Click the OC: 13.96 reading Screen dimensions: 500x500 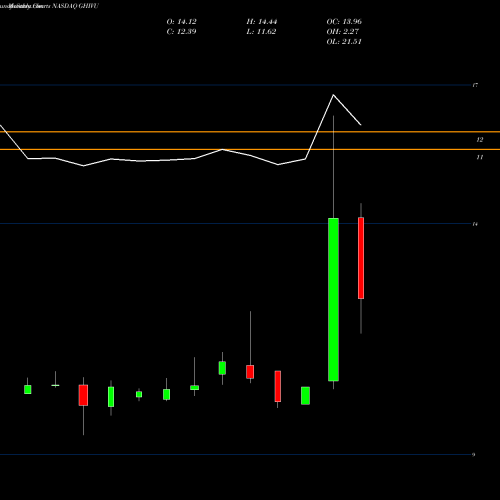coord(344,22)
